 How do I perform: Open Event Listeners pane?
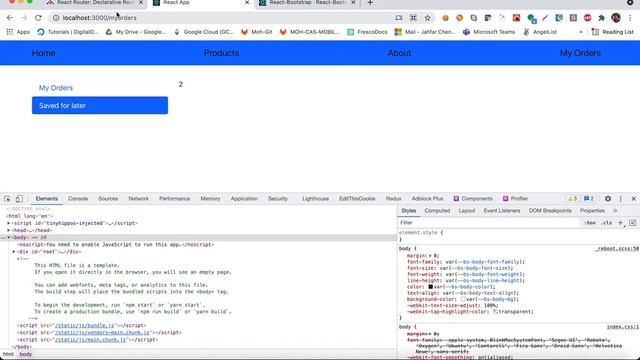(x=502, y=211)
